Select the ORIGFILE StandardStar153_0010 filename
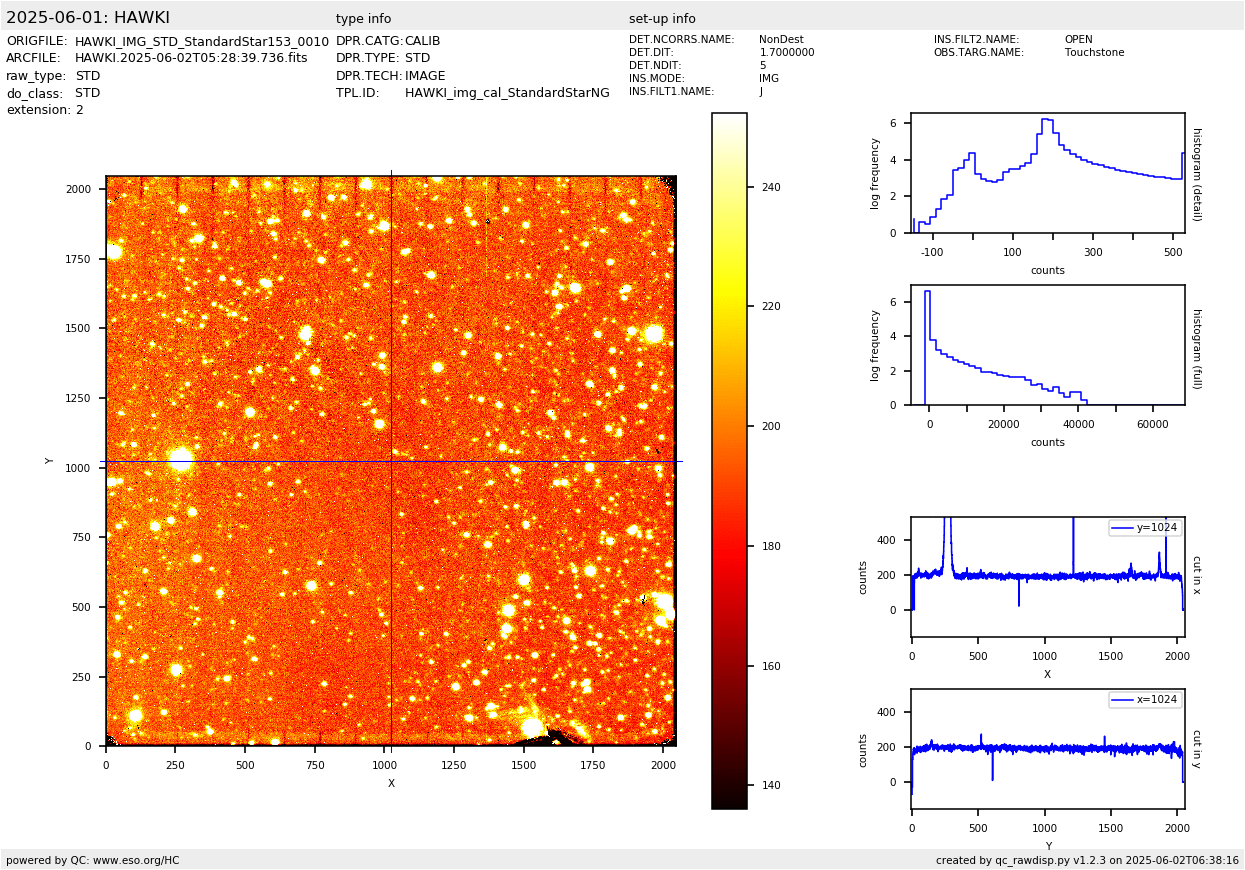The image size is (1245, 870). tap(201, 42)
